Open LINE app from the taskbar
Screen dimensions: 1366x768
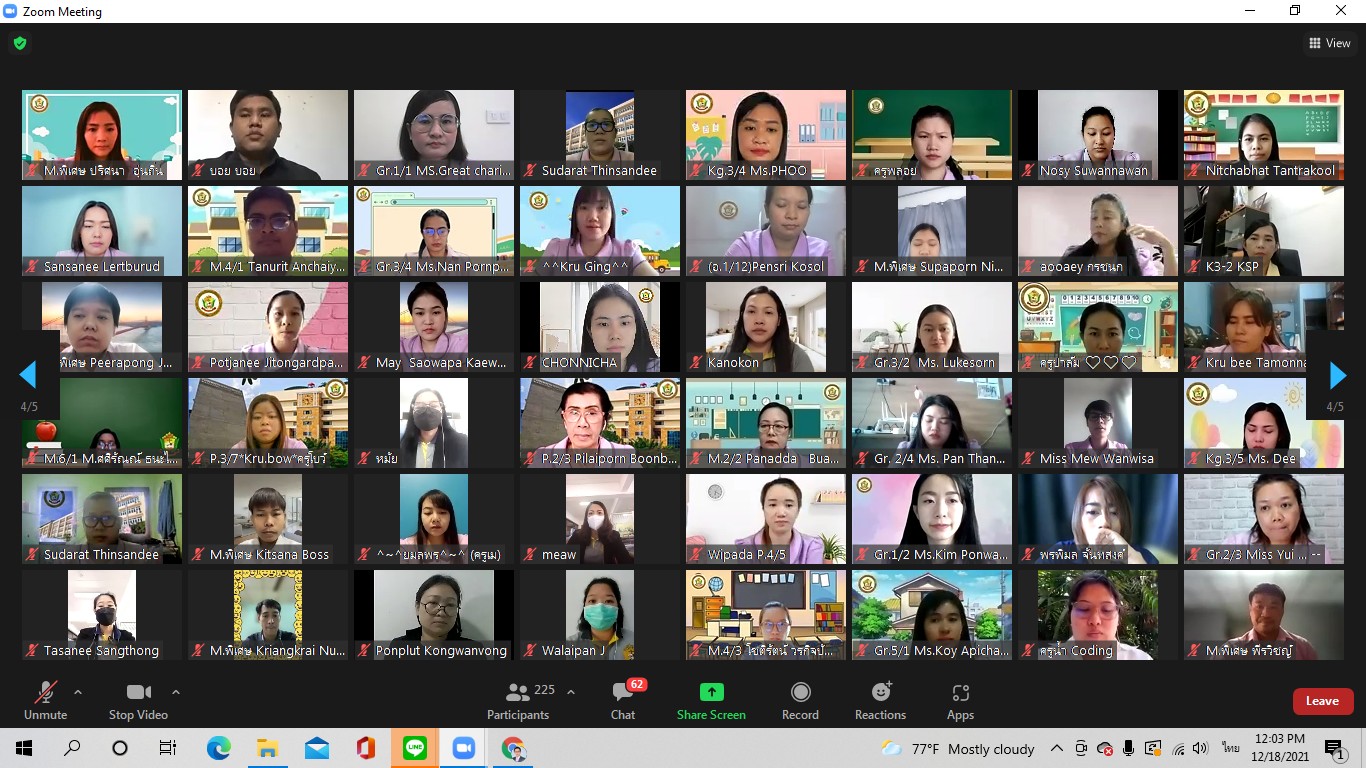[415, 748]
